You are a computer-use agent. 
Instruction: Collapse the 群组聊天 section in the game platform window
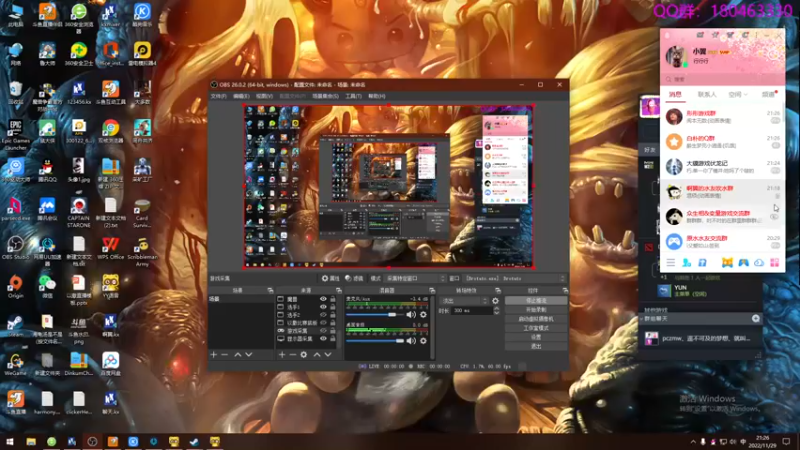642,318
